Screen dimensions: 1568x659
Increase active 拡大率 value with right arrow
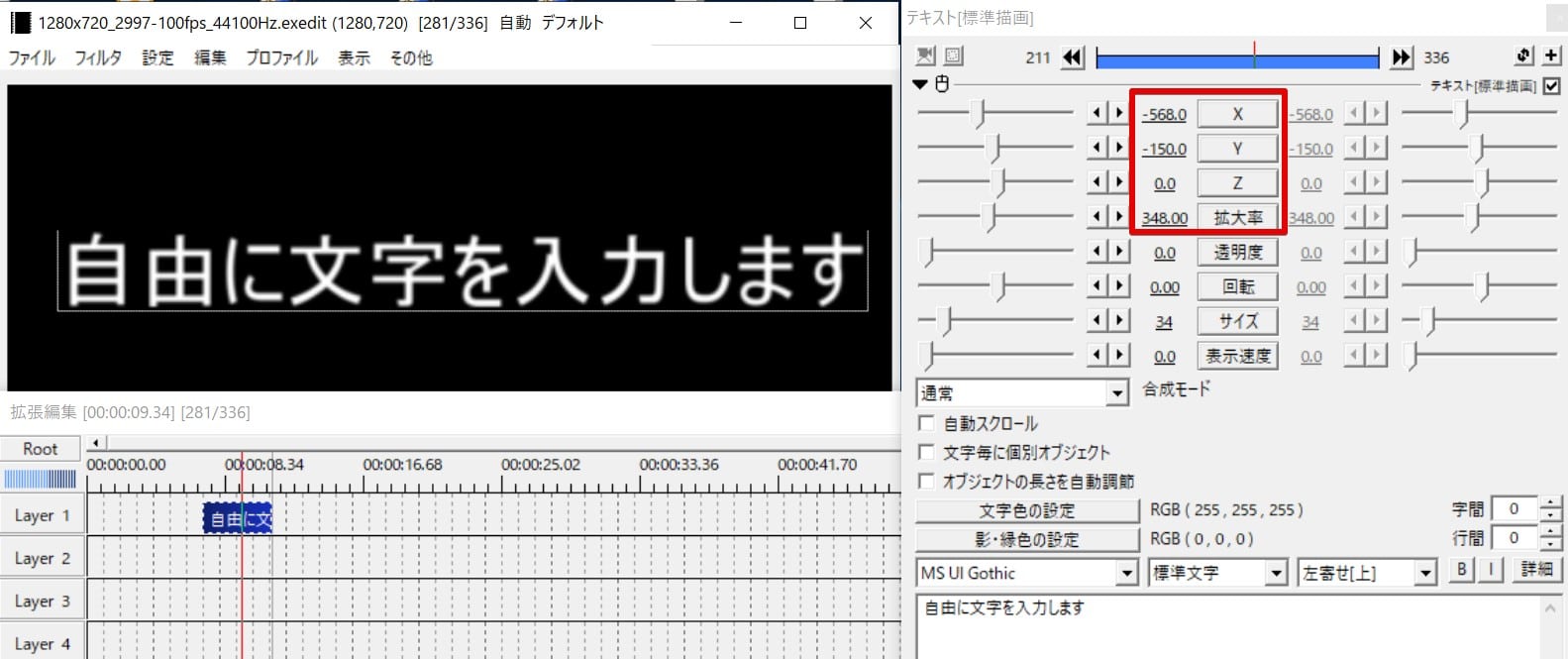click(x=1119, y=217)
